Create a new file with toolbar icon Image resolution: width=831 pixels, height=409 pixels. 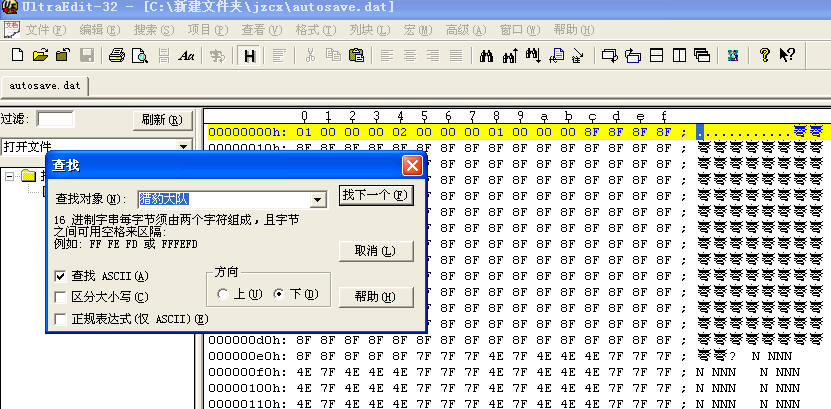click(x=17, y=55)
